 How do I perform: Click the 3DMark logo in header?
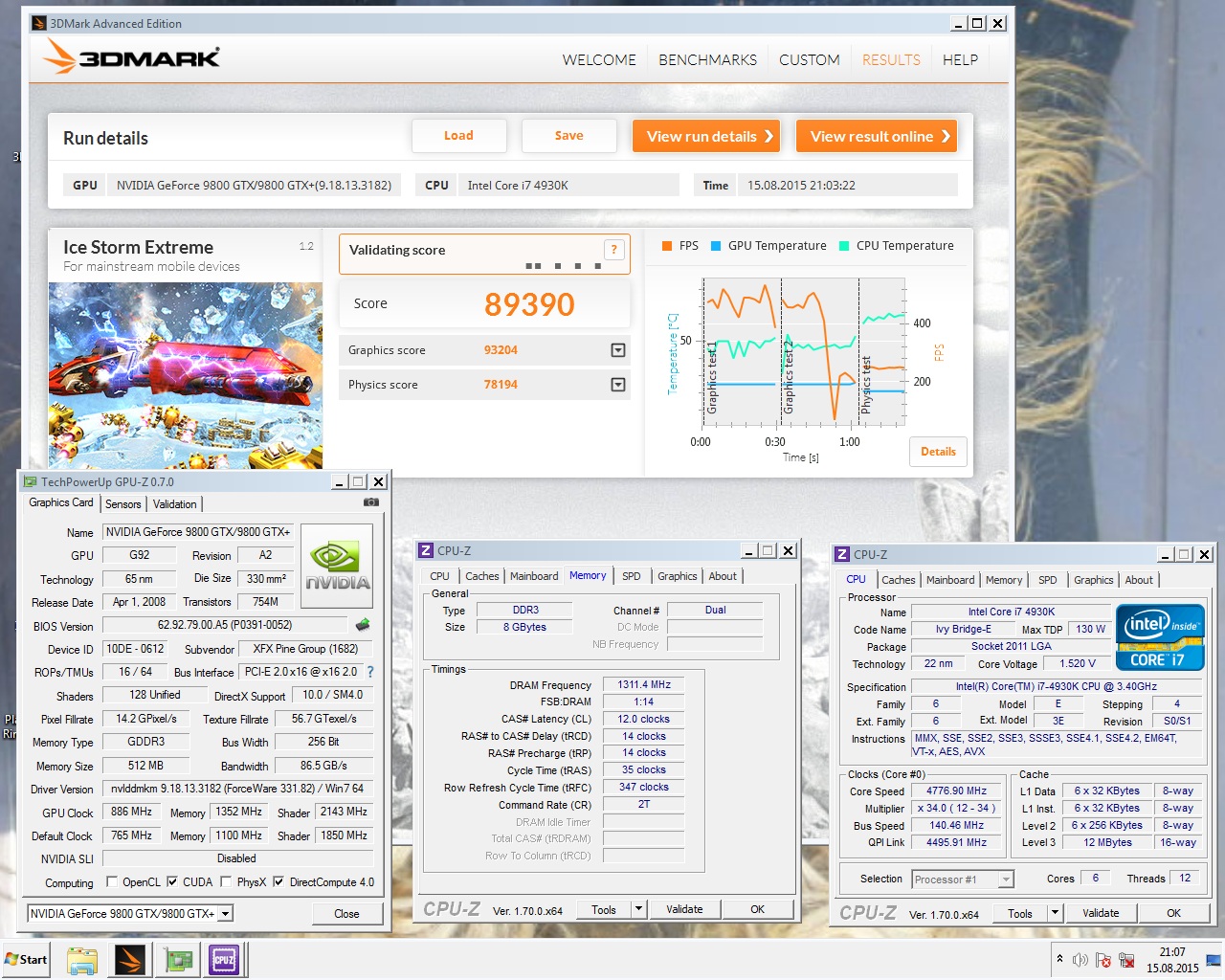132,57
